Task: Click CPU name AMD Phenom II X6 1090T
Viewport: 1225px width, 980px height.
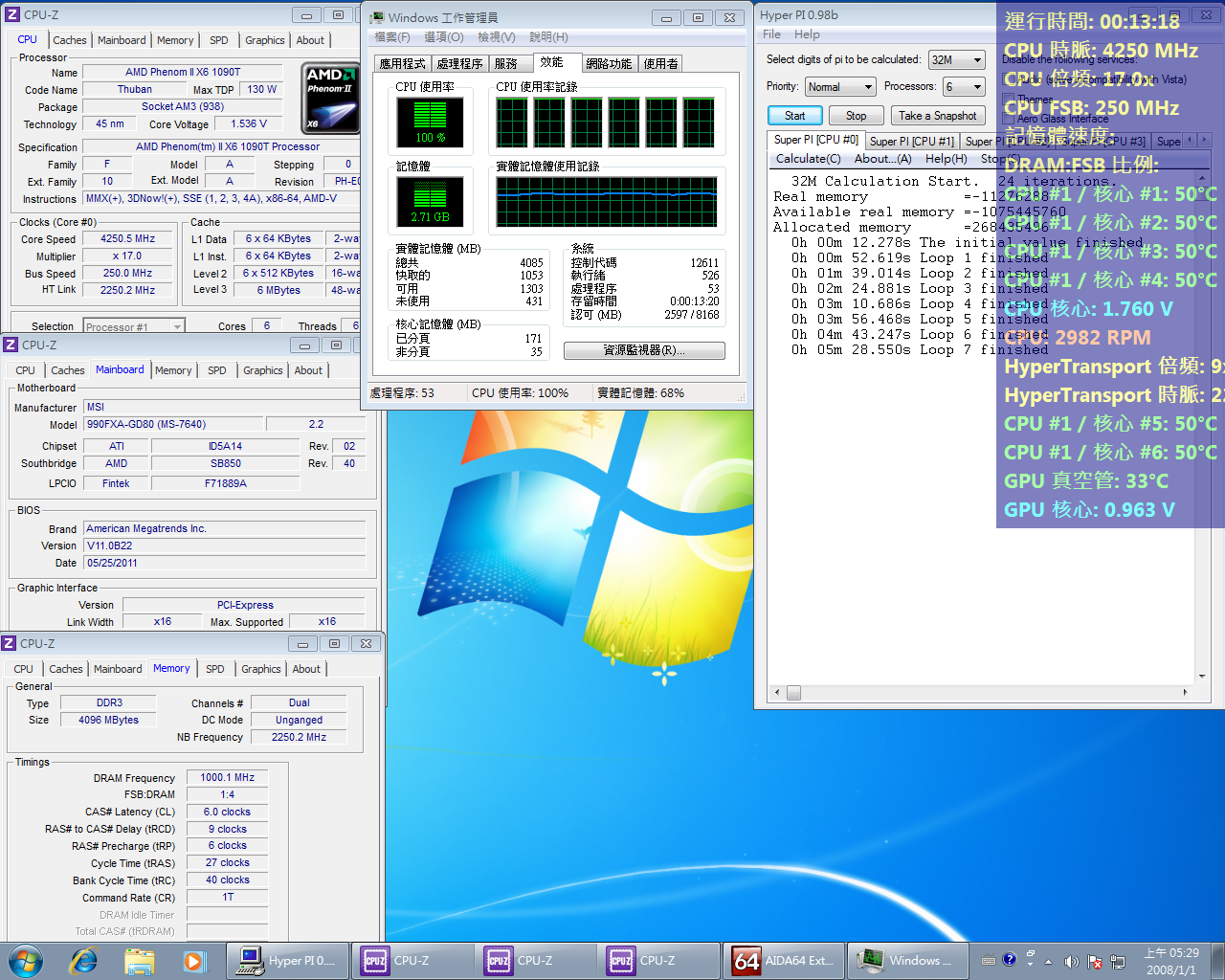Action: (183, 72)
